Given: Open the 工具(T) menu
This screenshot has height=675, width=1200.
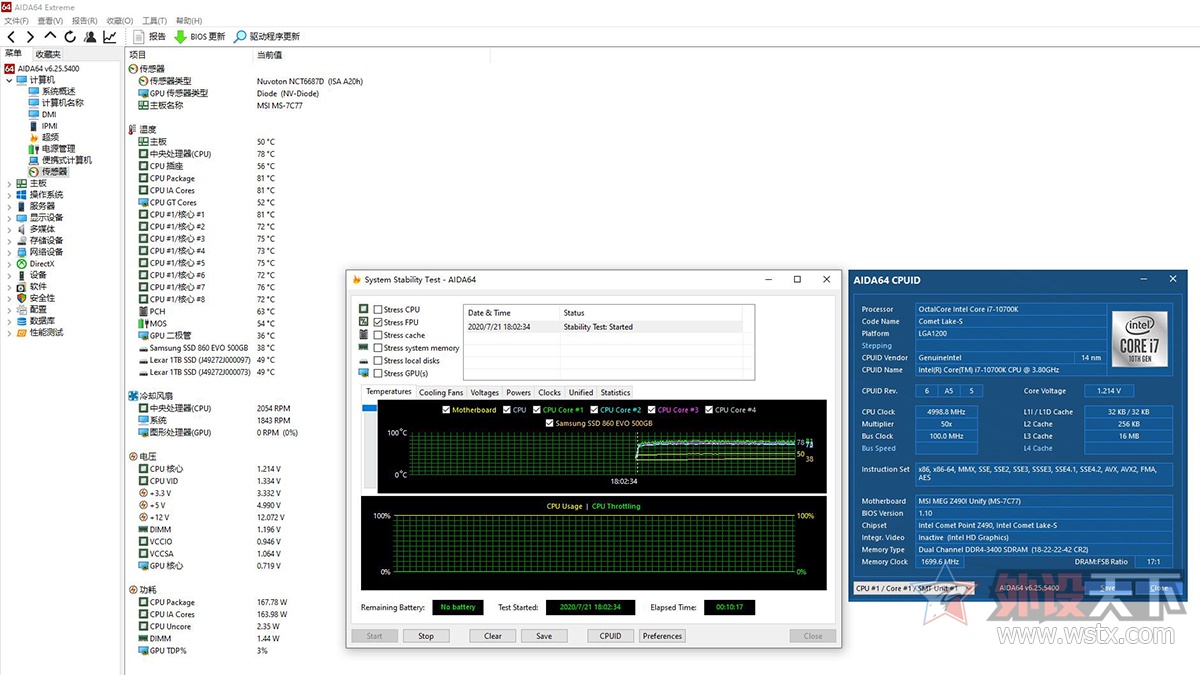Looking at the screenshot, I should point(154,20).
